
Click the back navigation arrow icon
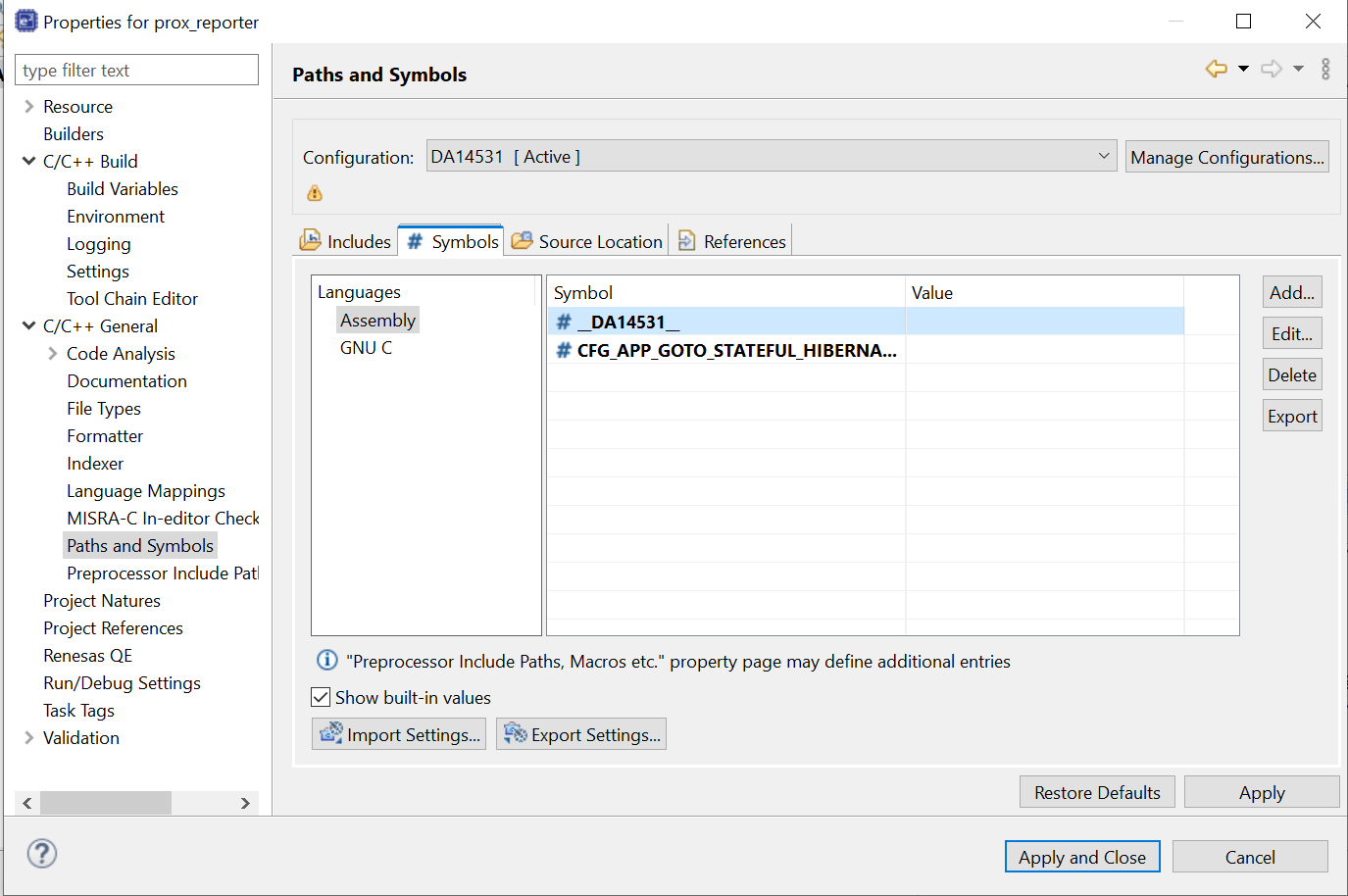1216,69
